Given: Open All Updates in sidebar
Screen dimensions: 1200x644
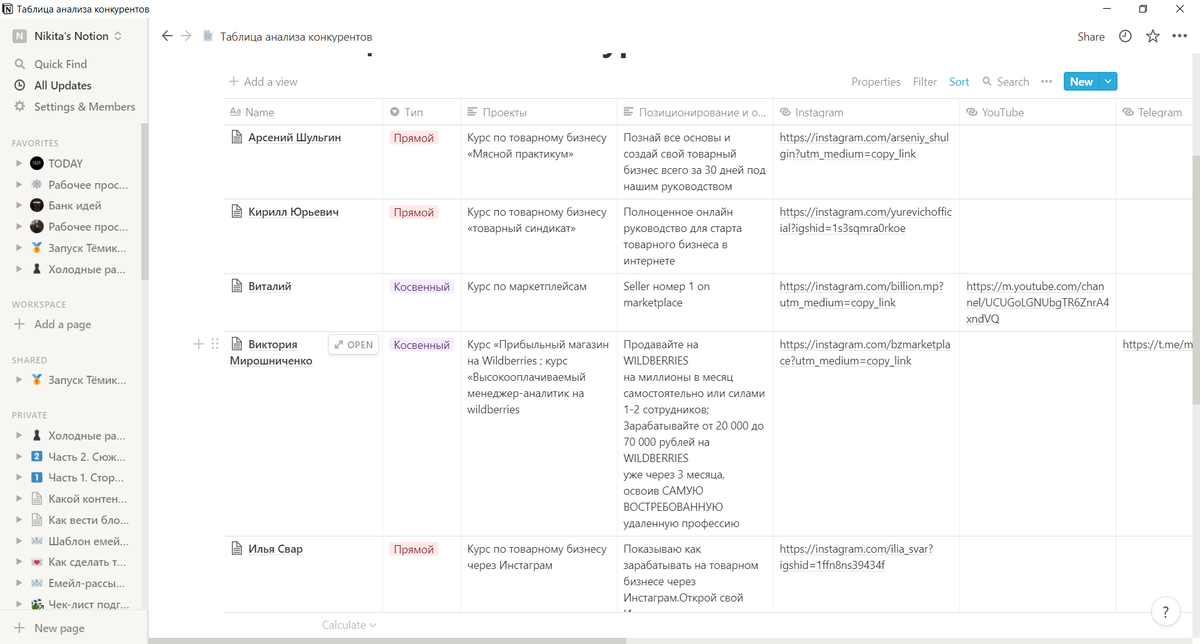Looking at the screenshot, I should pyautogui.click(x=62, y=86).
